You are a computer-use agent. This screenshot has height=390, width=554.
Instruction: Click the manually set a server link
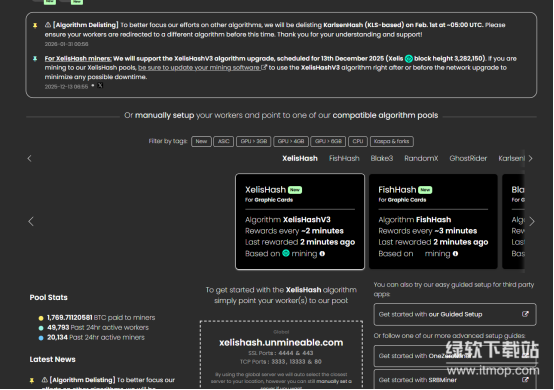point(334,381)
